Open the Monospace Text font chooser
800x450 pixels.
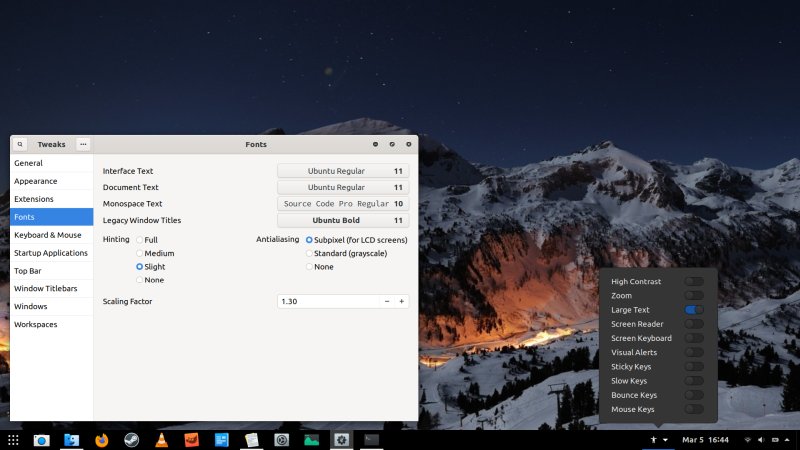343,203
